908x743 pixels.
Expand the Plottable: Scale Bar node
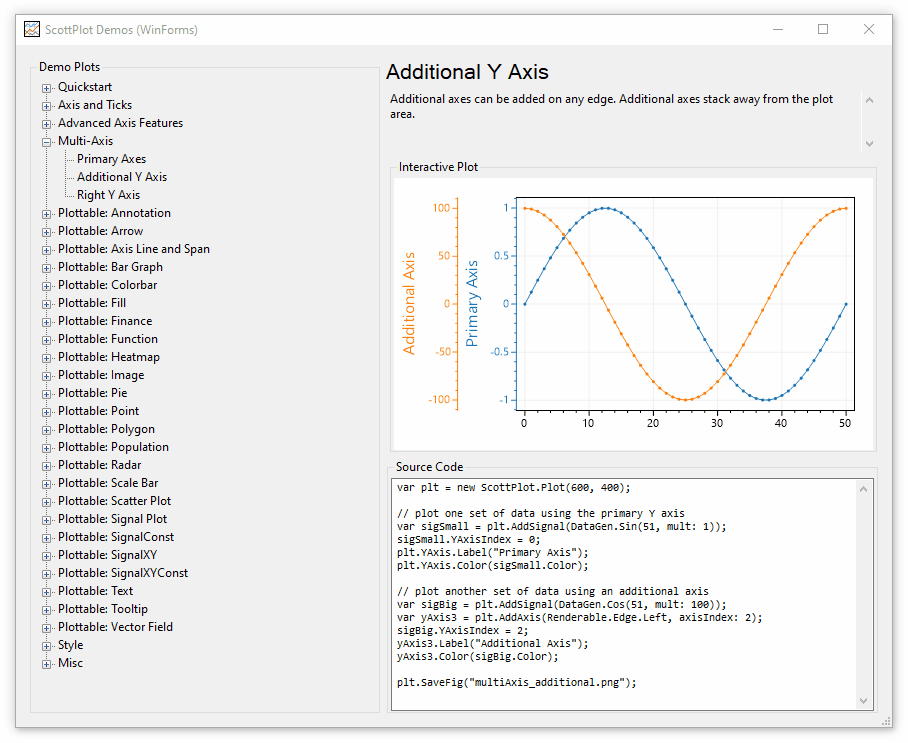coord(46,484)
